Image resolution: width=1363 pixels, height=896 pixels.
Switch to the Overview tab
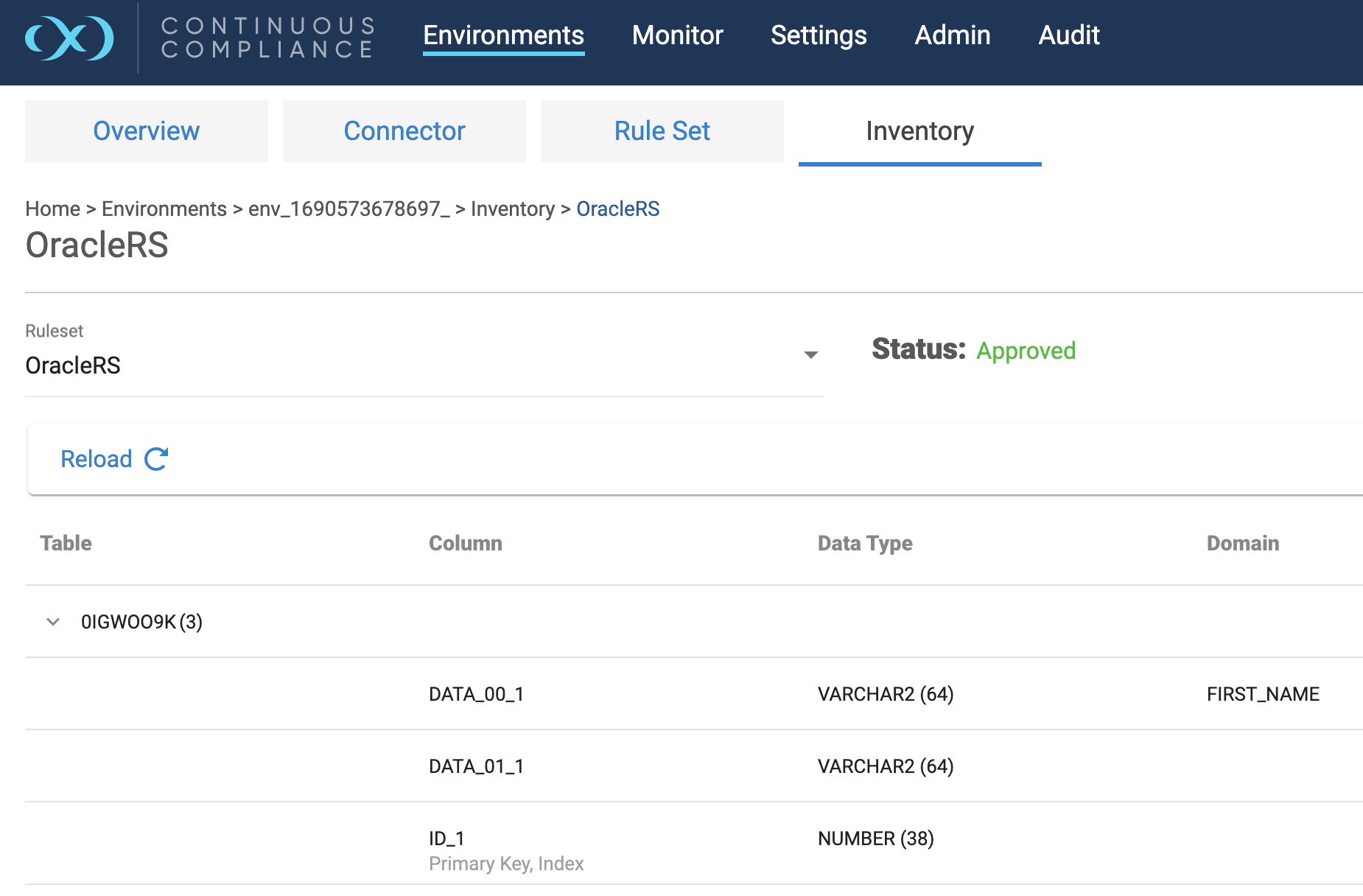146,131
